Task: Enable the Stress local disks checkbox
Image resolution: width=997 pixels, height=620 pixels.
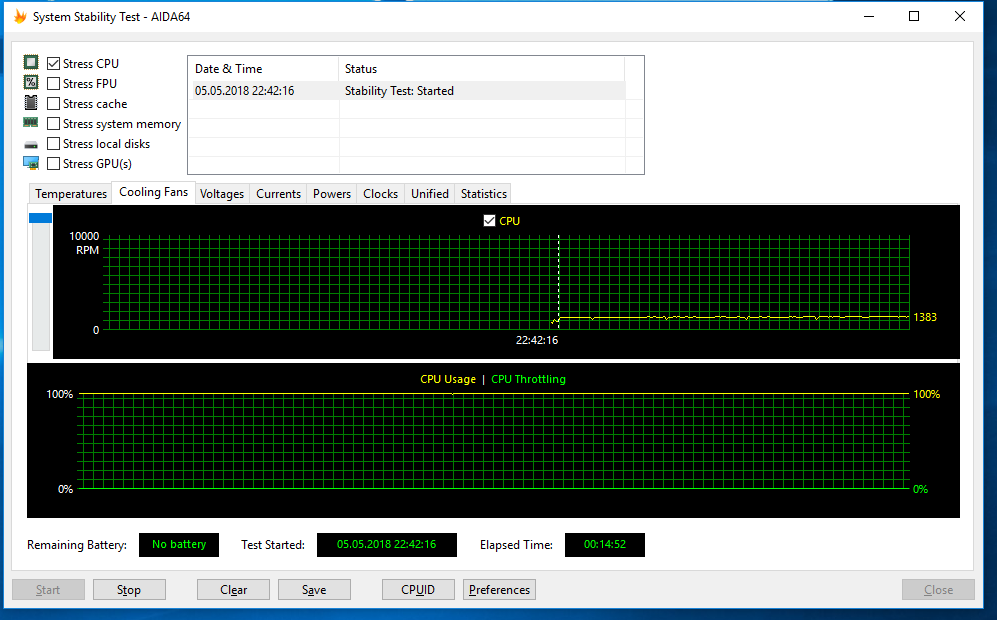Action: click(x=53, y=144)
